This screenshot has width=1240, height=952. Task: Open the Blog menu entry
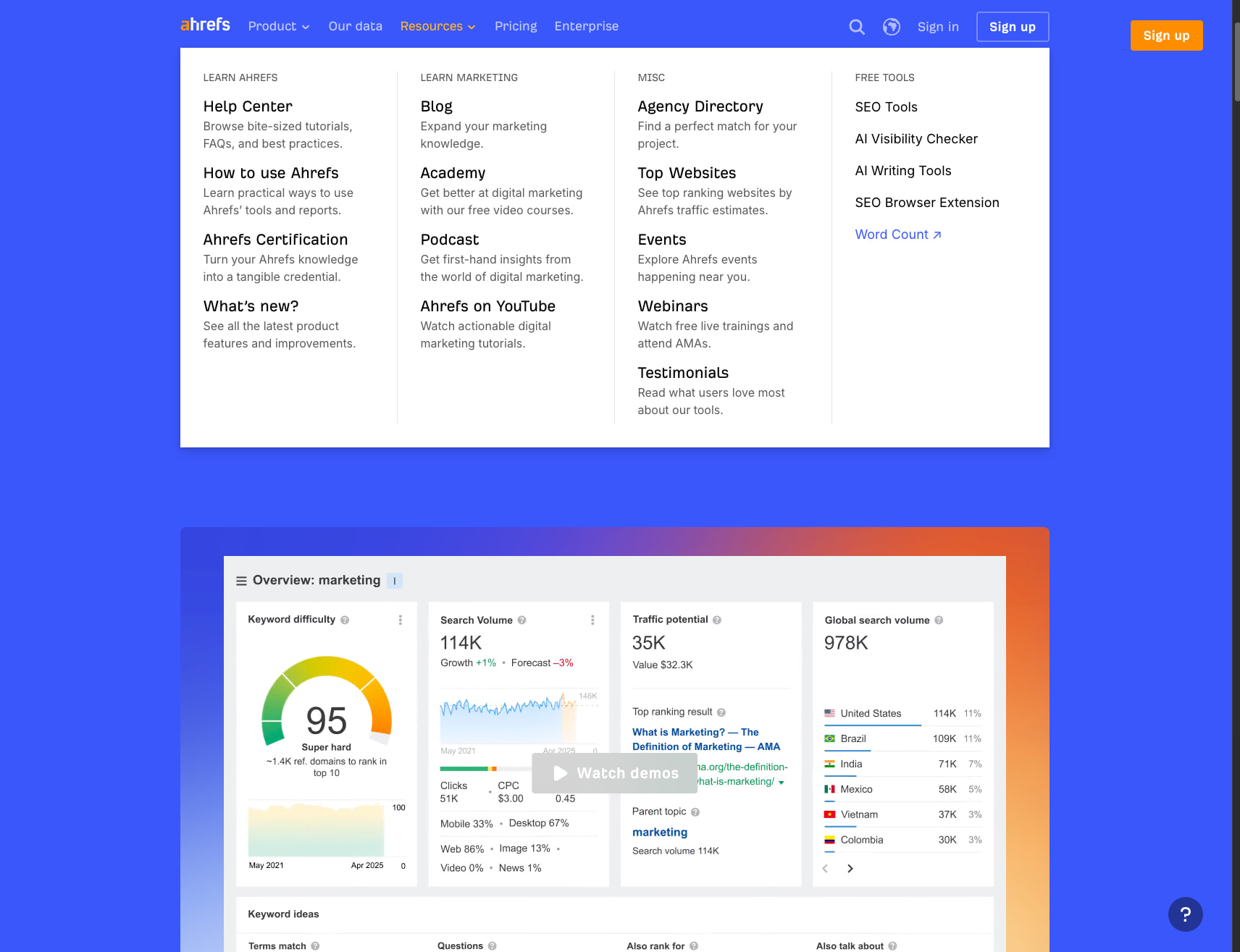436,106
